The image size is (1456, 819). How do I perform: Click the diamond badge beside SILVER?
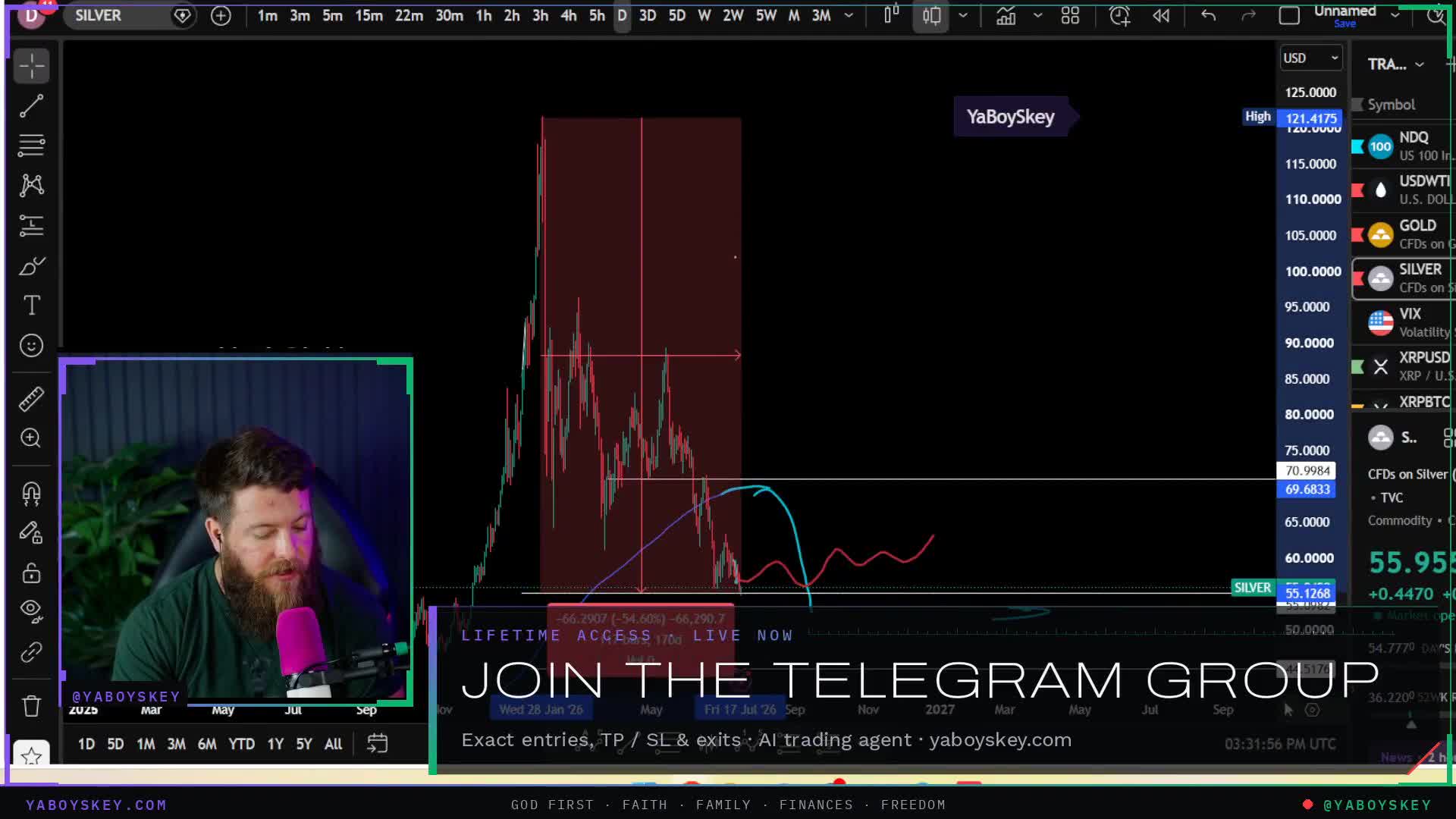point(182,15)
